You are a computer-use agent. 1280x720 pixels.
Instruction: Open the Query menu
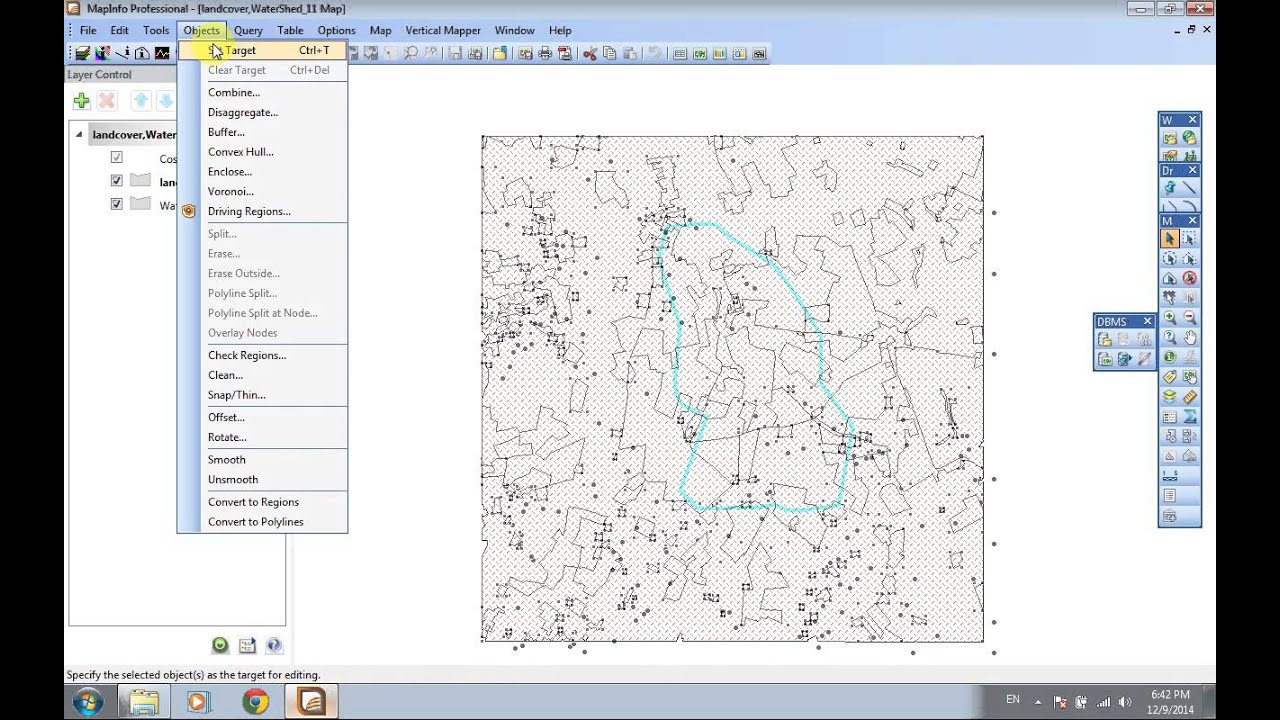(248, 30)
